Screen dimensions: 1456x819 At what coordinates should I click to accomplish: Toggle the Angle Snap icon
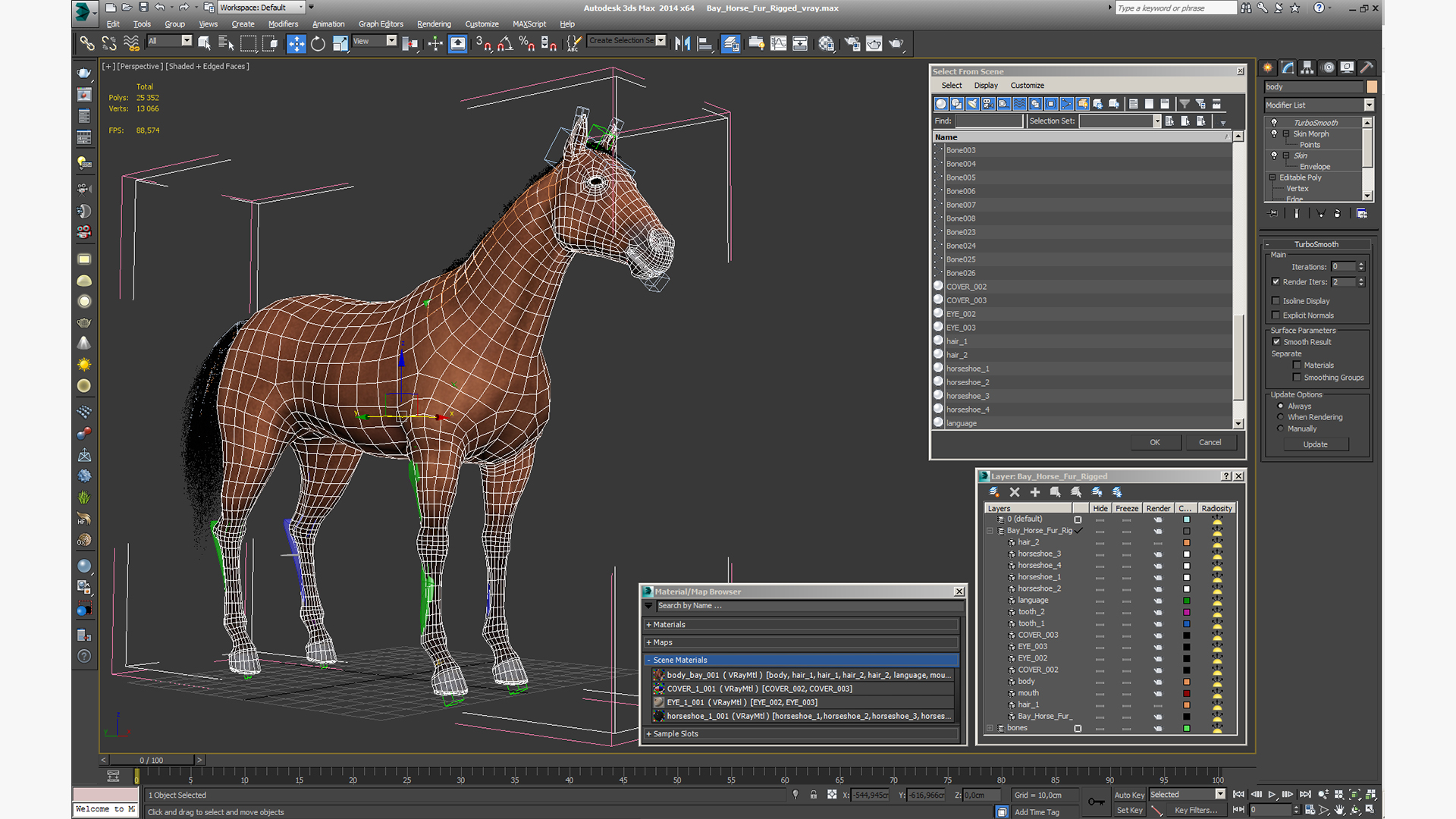pyautogui.click(x=505, y=43)
